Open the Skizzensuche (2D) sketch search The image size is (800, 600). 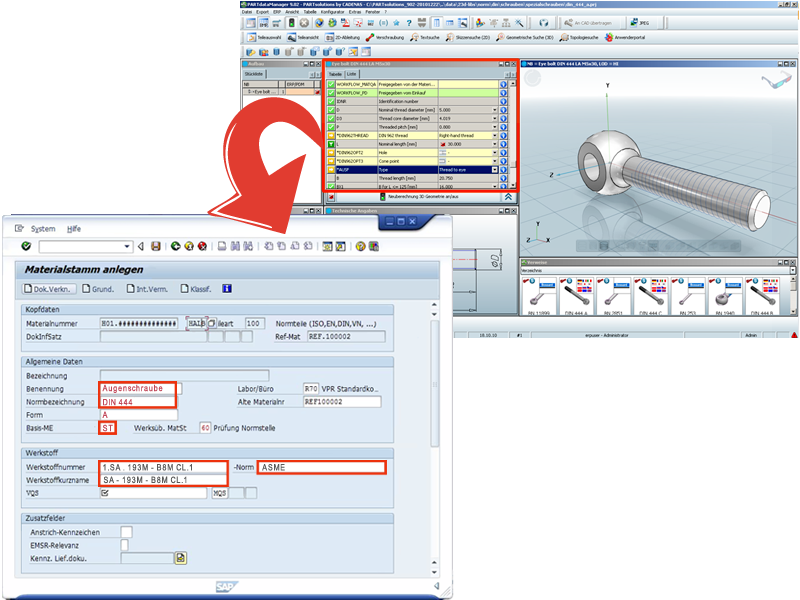coord(464,37)
